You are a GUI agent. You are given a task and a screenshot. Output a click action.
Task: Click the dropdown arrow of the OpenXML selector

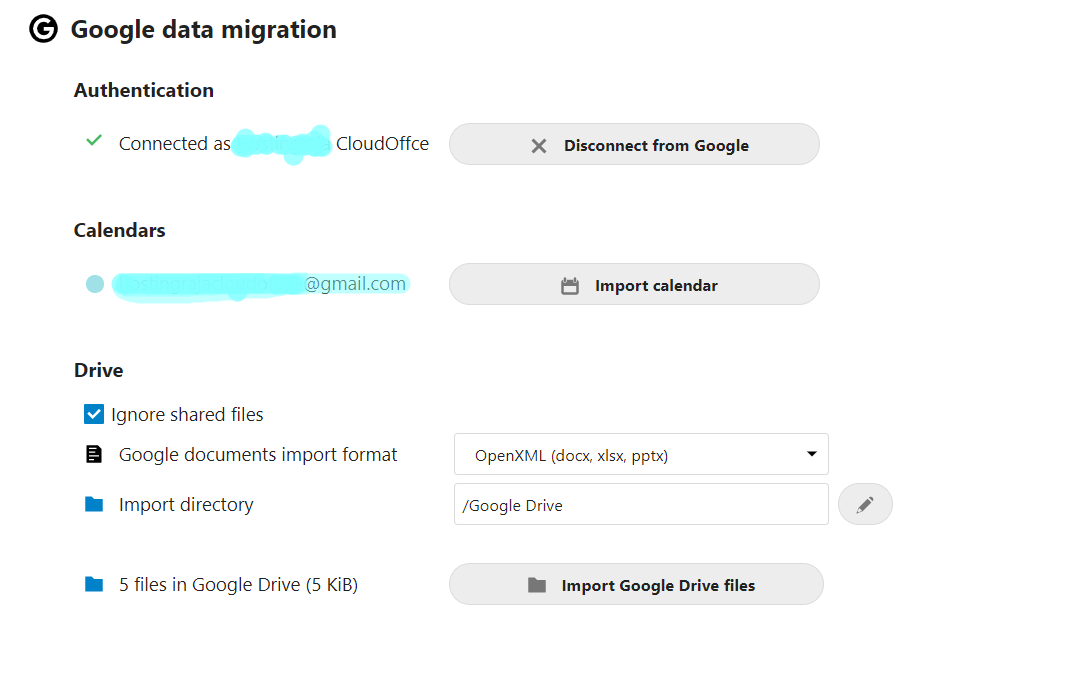[x=812, y=454]
